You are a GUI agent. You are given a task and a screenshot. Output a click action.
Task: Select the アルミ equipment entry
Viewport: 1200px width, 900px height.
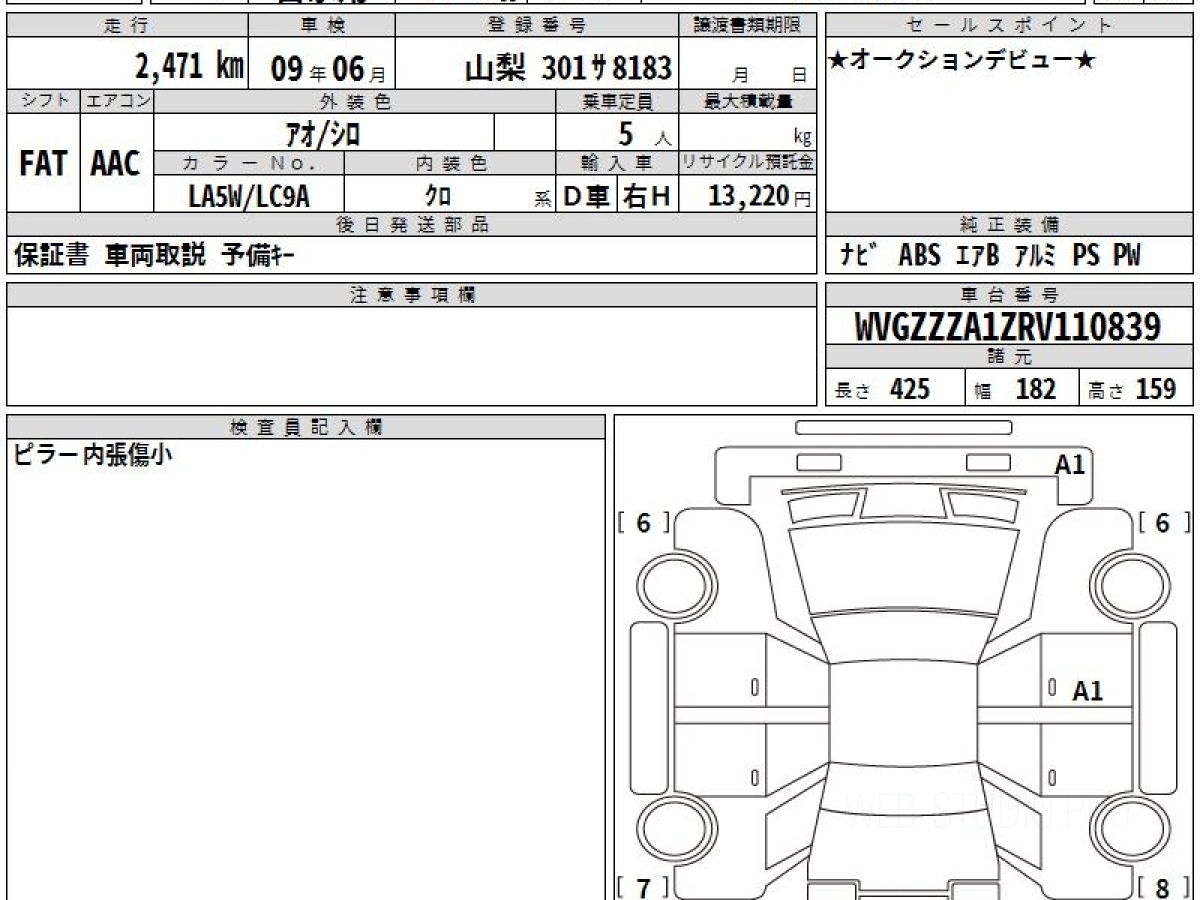(1036, 255)
